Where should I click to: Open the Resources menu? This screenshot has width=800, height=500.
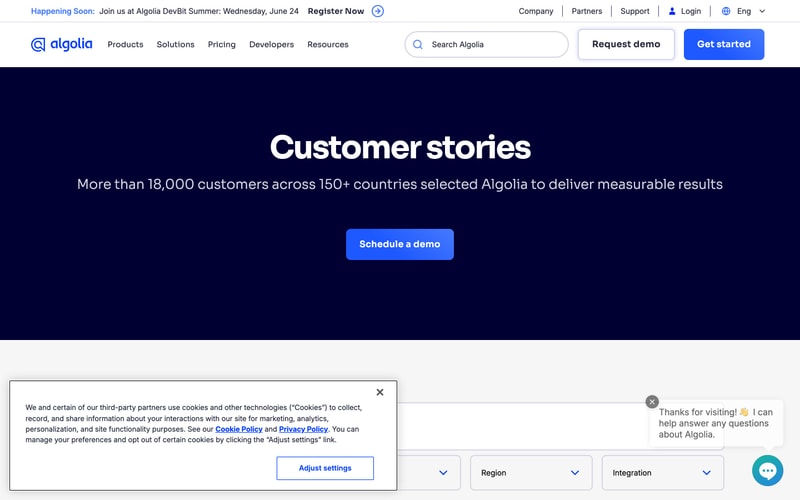tap(328, 44)
